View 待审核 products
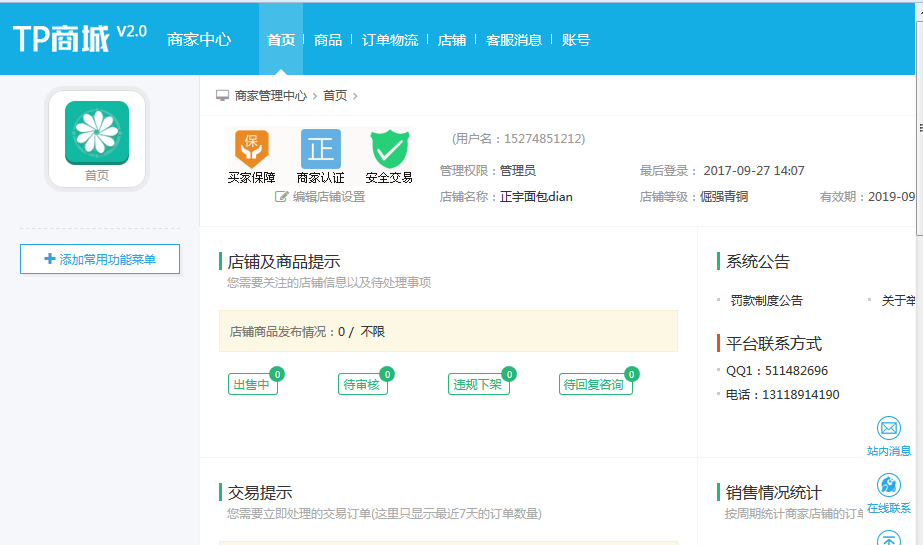This screenshot has width=923, height=545. coord(362,385)
